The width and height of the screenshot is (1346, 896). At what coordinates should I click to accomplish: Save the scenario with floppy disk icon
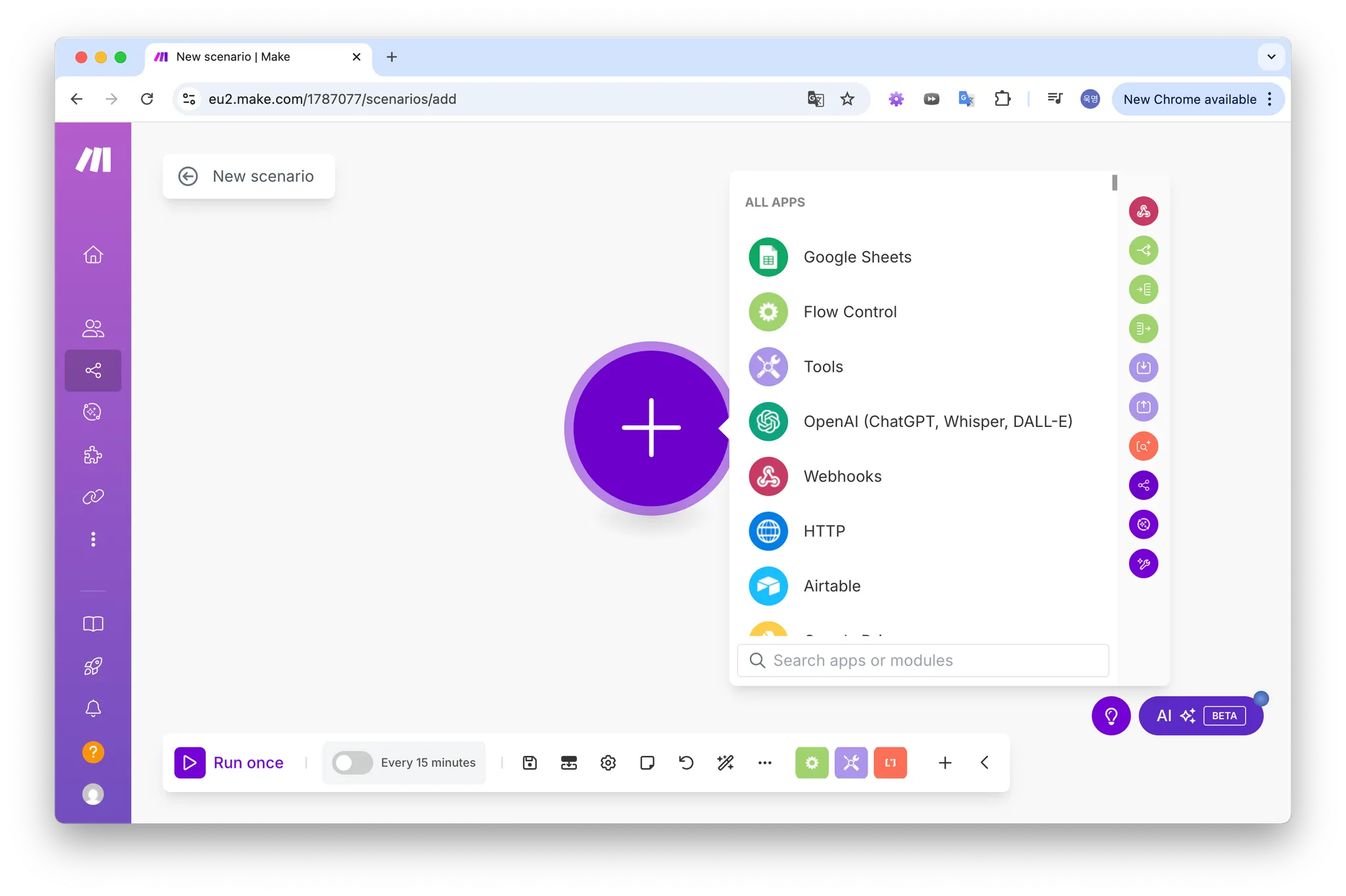coord(530,763)
